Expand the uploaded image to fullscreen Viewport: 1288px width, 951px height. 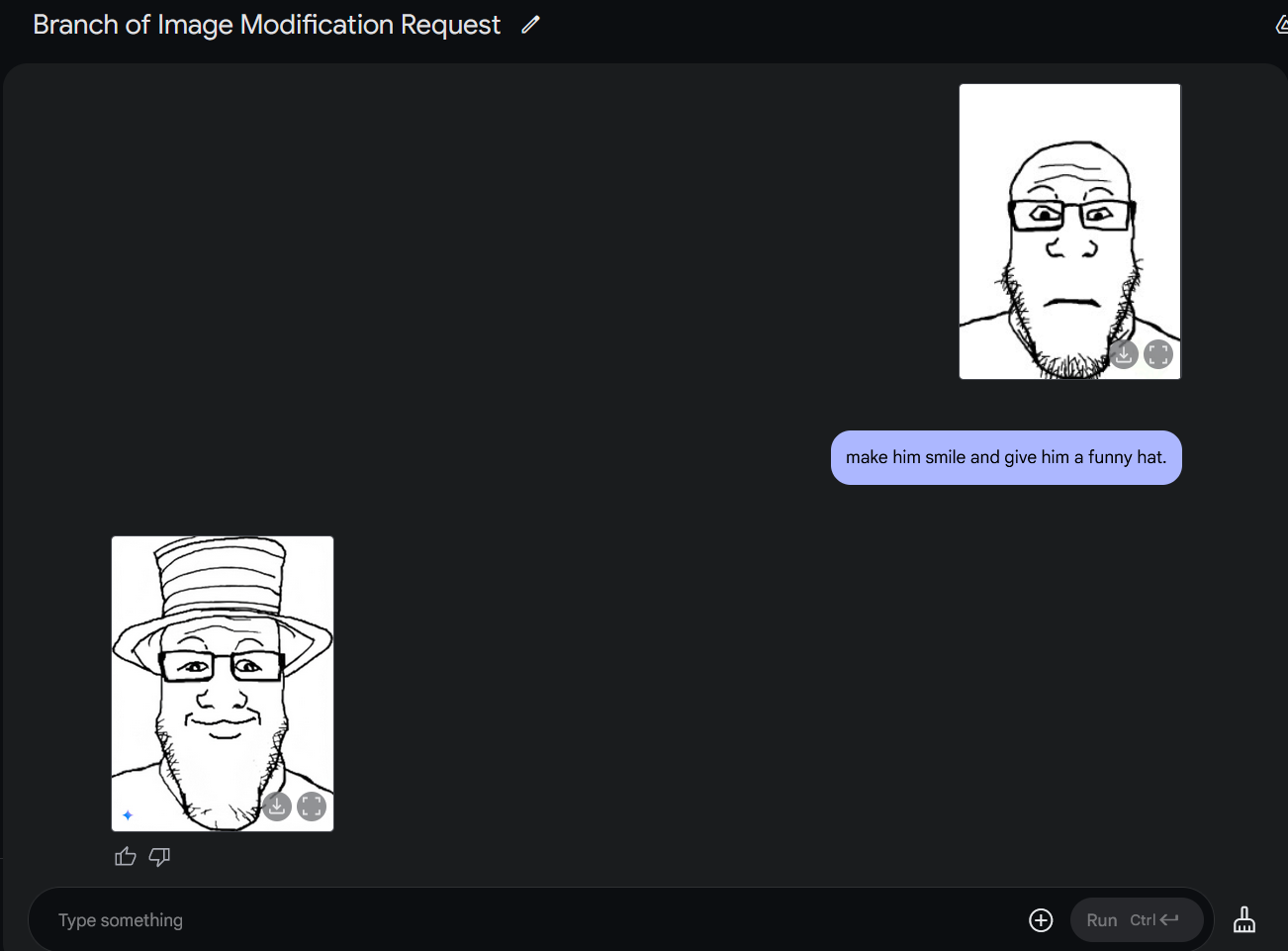[1158, 354]
